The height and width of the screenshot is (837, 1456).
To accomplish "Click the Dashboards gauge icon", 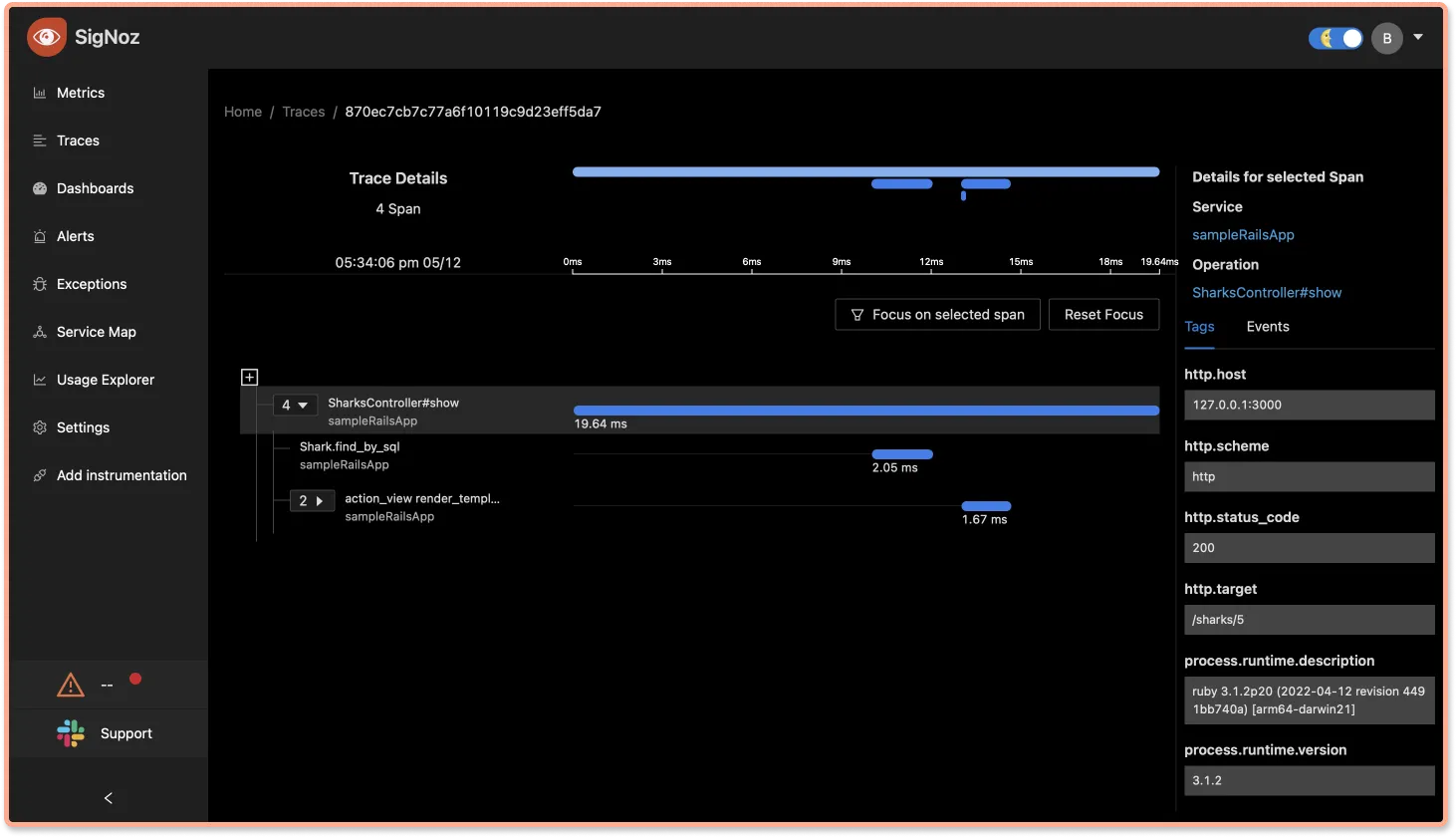I will (40, 188).
